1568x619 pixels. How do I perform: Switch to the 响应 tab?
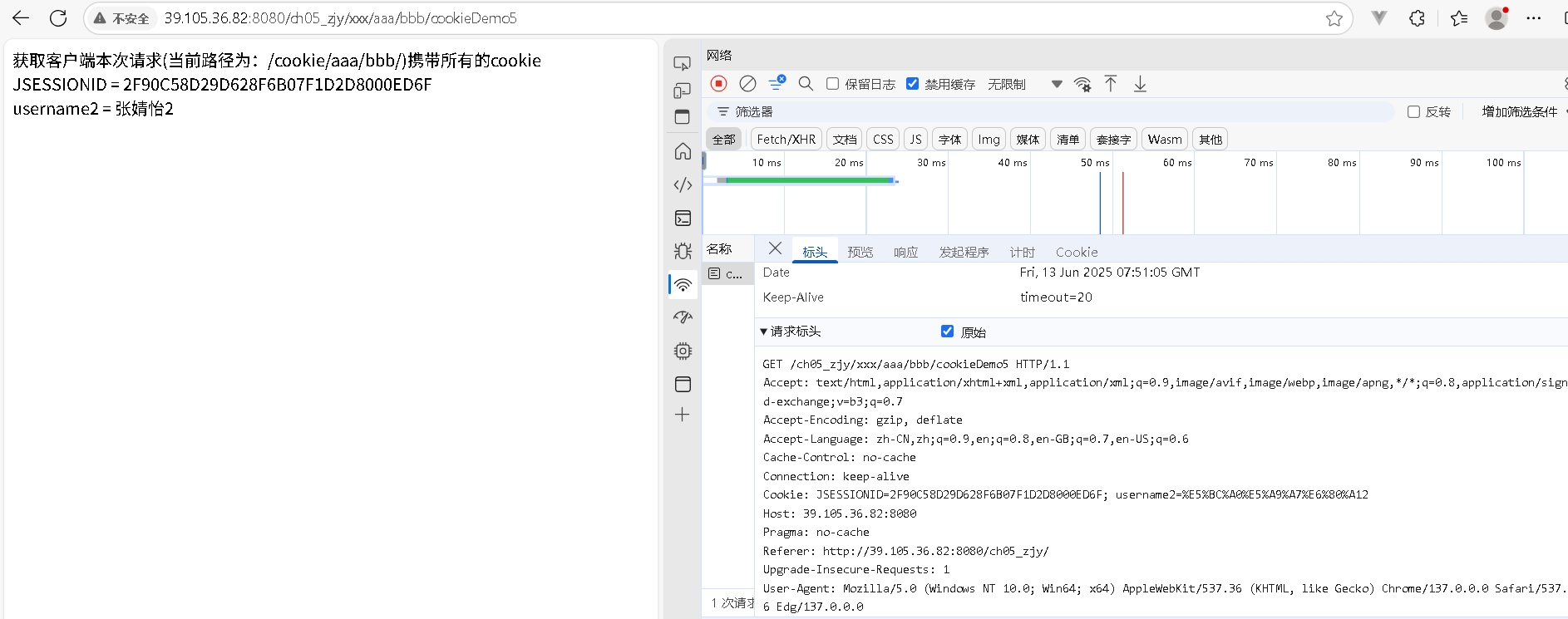[905, 252]
